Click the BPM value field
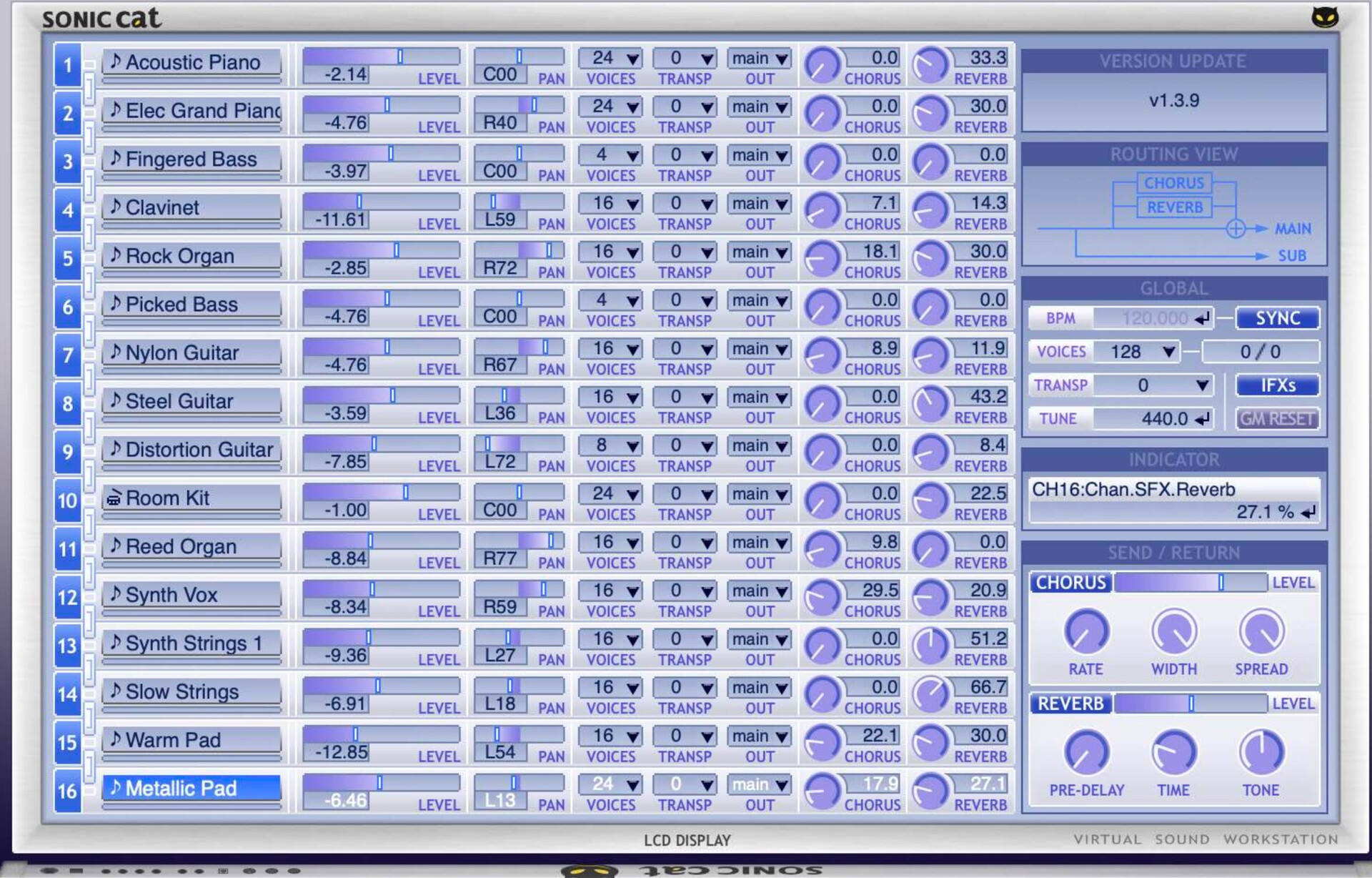Viewport: 1372px width, 878px height. 1153,318
